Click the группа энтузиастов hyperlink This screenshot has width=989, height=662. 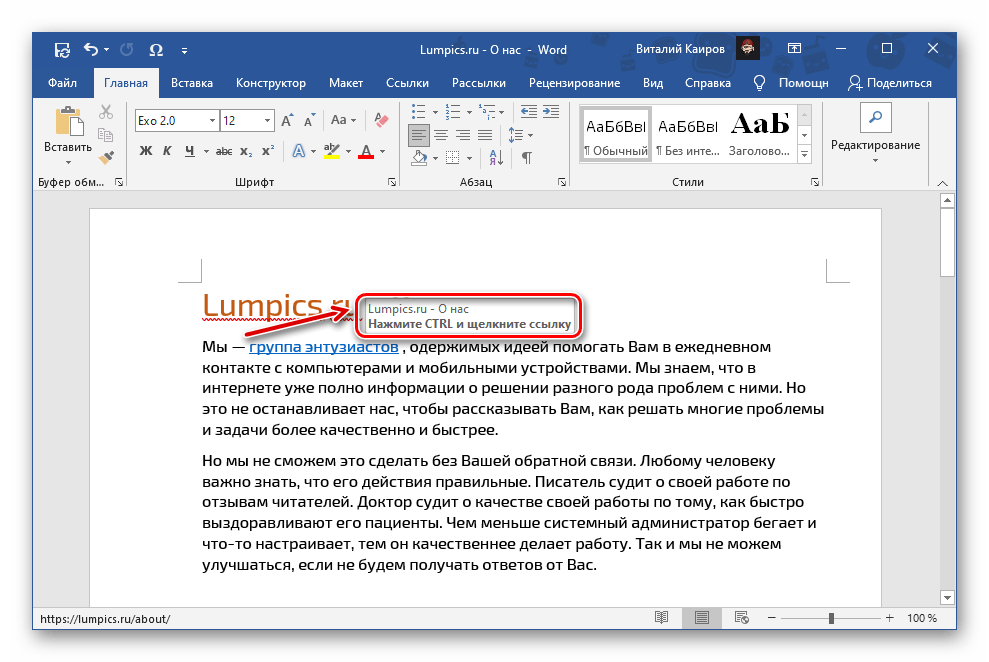[x=324, y=347]
